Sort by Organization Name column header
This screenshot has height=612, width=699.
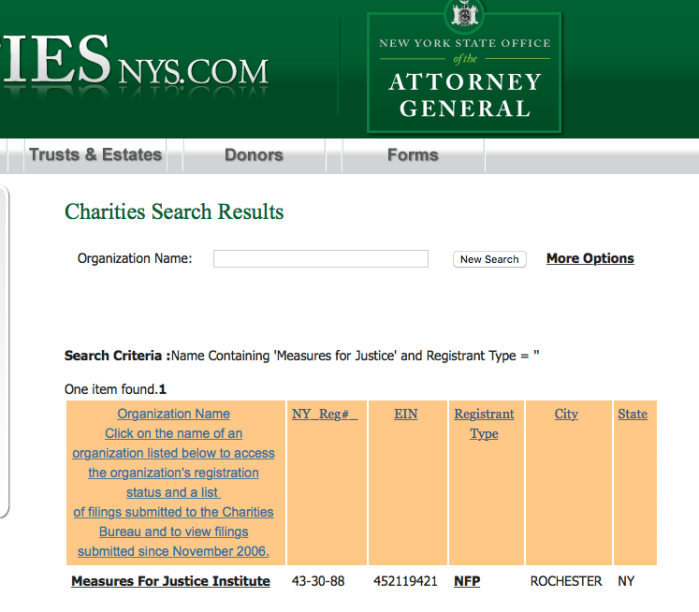click(x=173, y=414)
